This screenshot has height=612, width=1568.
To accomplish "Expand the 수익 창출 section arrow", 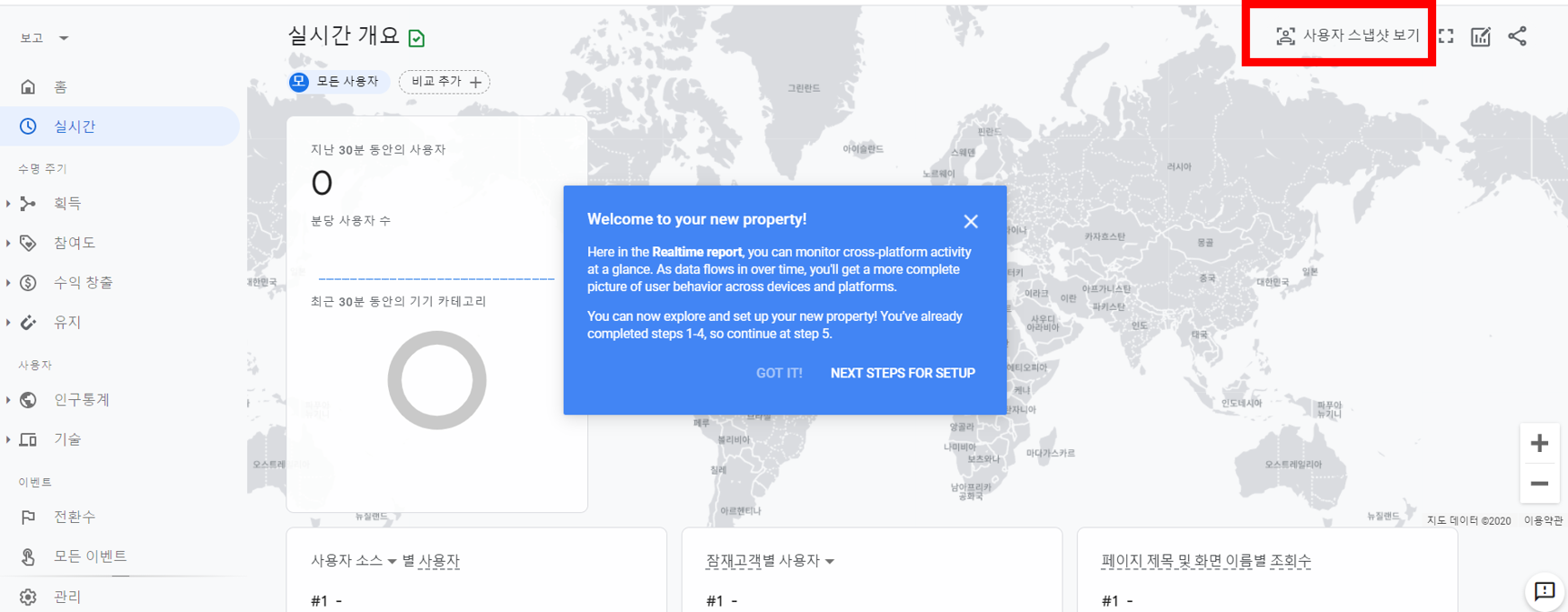I will tap(8, 283).
